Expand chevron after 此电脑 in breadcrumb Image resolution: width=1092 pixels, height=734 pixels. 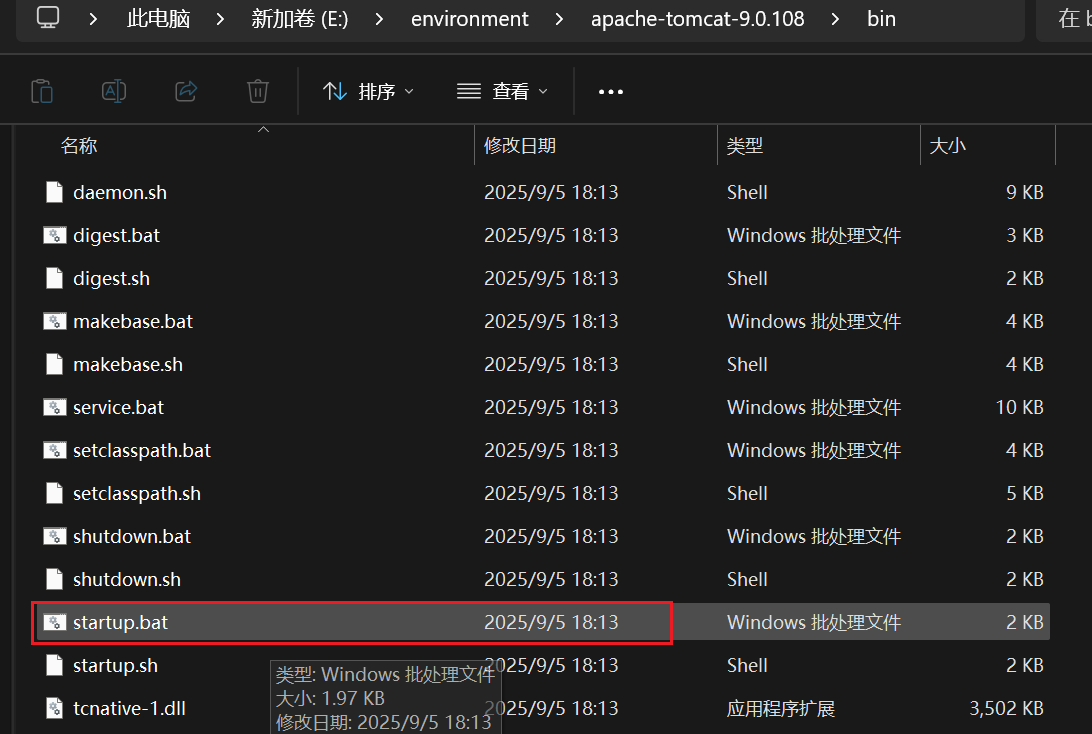click(x=220, y=19)
